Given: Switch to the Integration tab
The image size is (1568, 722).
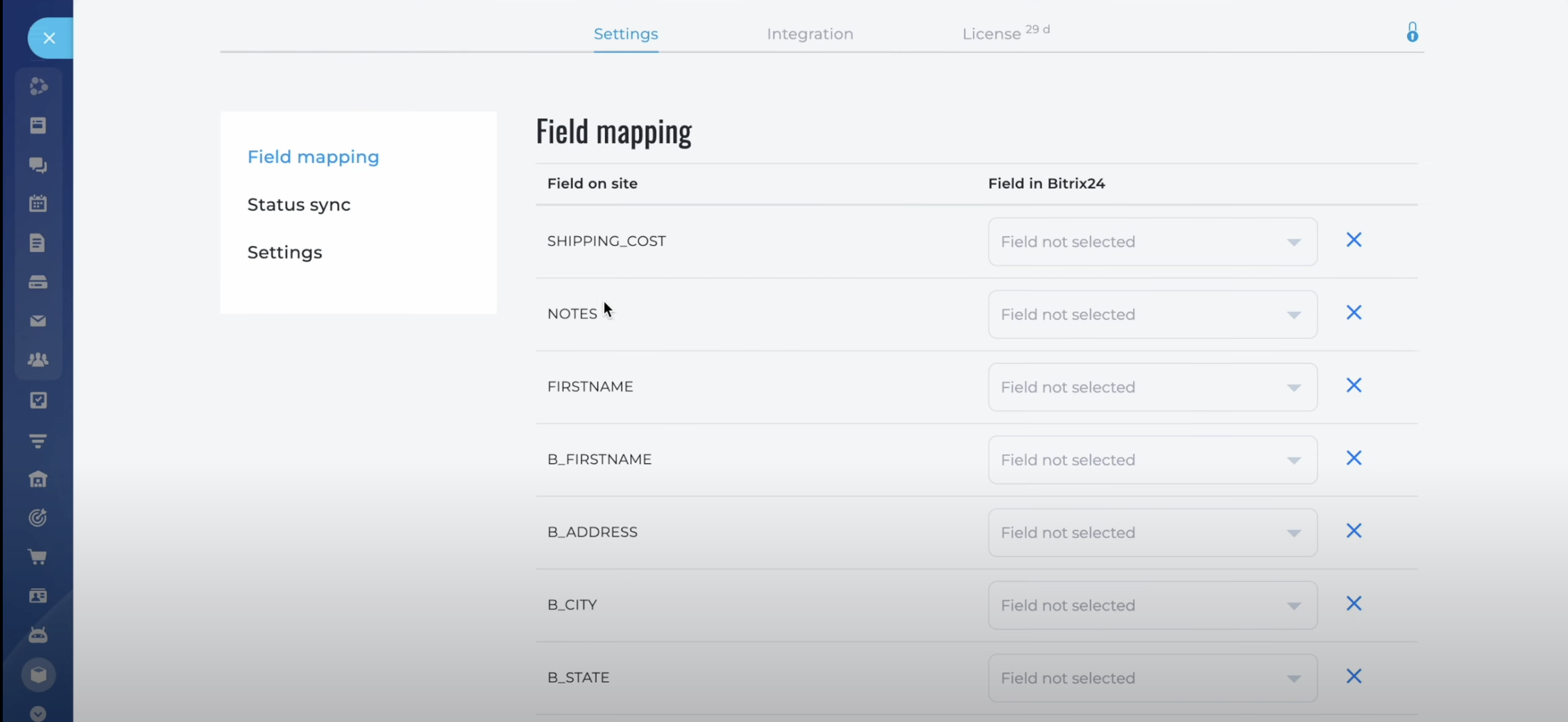Looking at the screenshot, I should [810, 34].
